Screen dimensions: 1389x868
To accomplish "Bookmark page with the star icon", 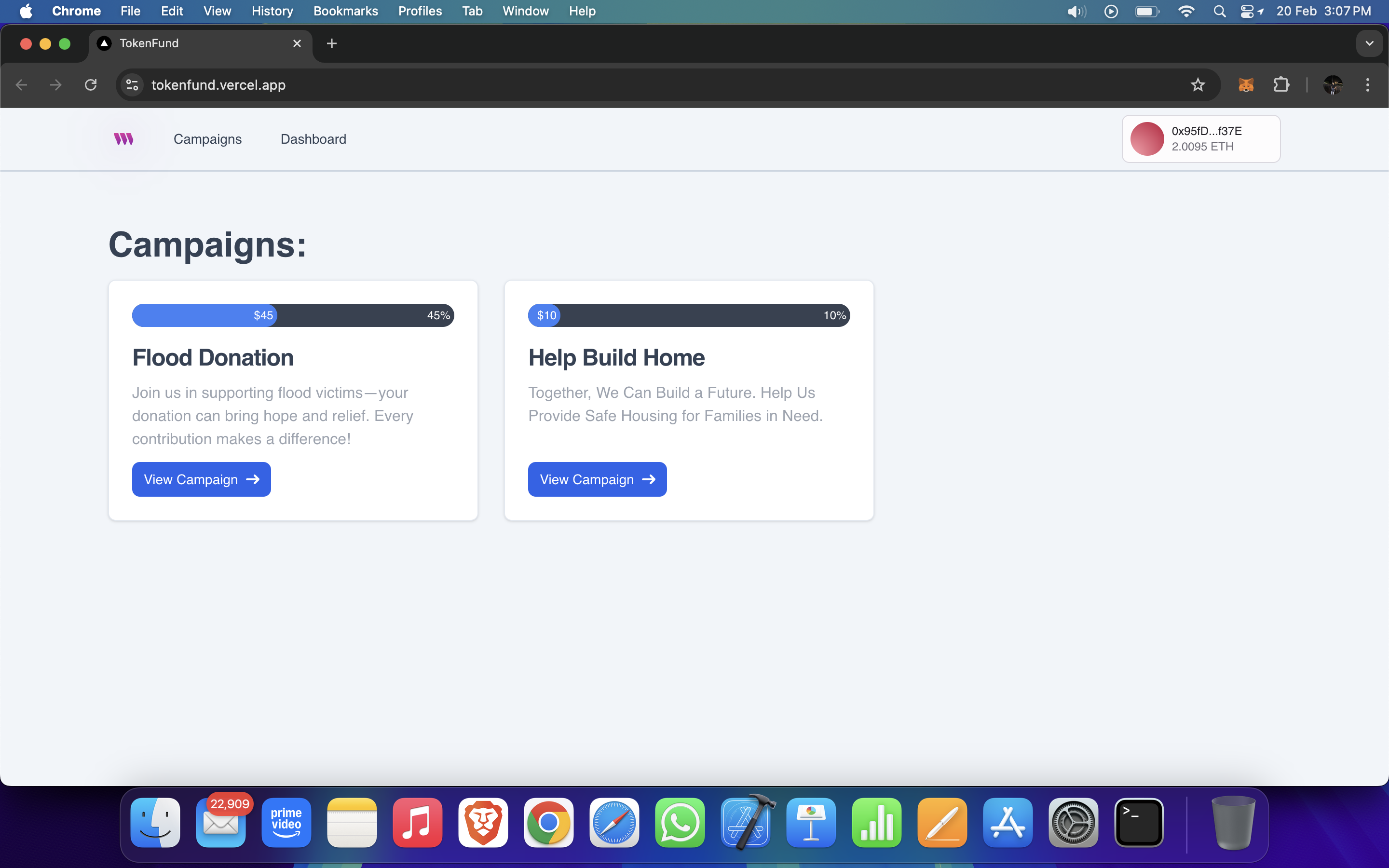I will pos(1198,85).
